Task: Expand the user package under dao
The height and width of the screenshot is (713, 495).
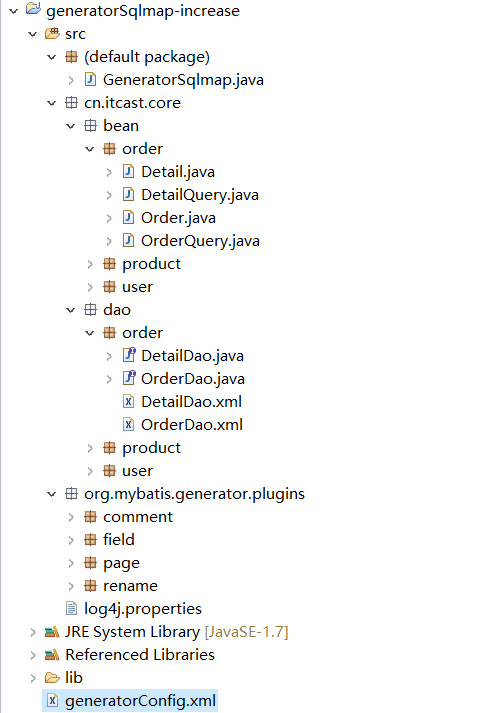Action: point(90,471)
